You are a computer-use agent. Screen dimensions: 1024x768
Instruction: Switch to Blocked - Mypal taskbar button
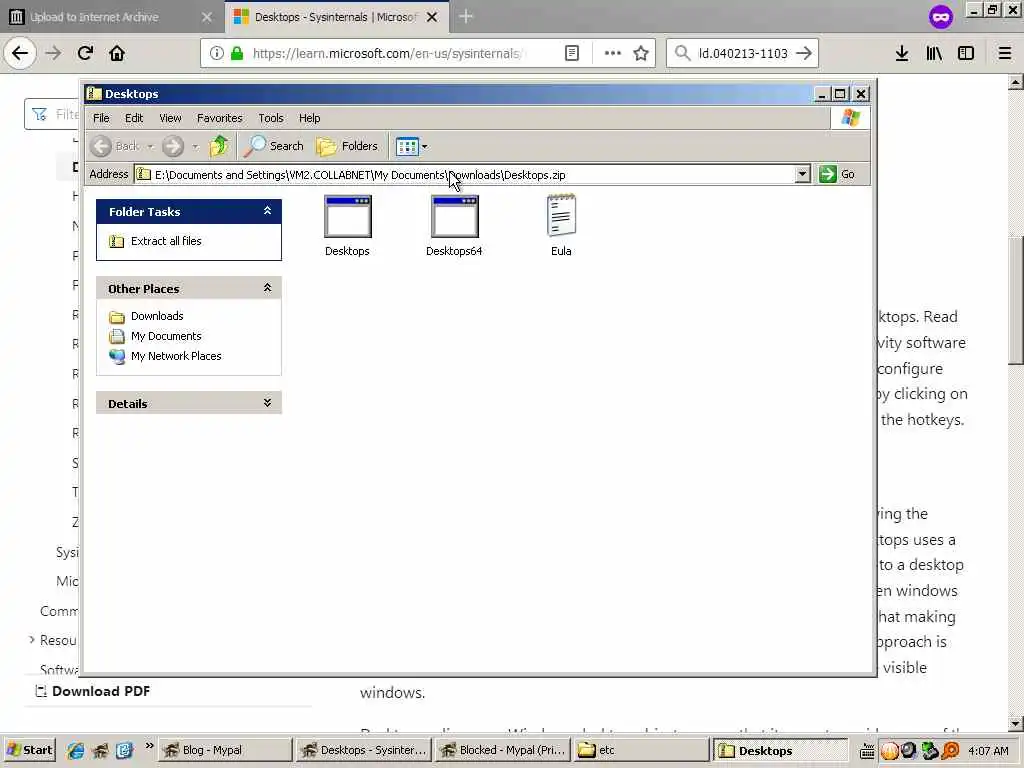(502, 750)
